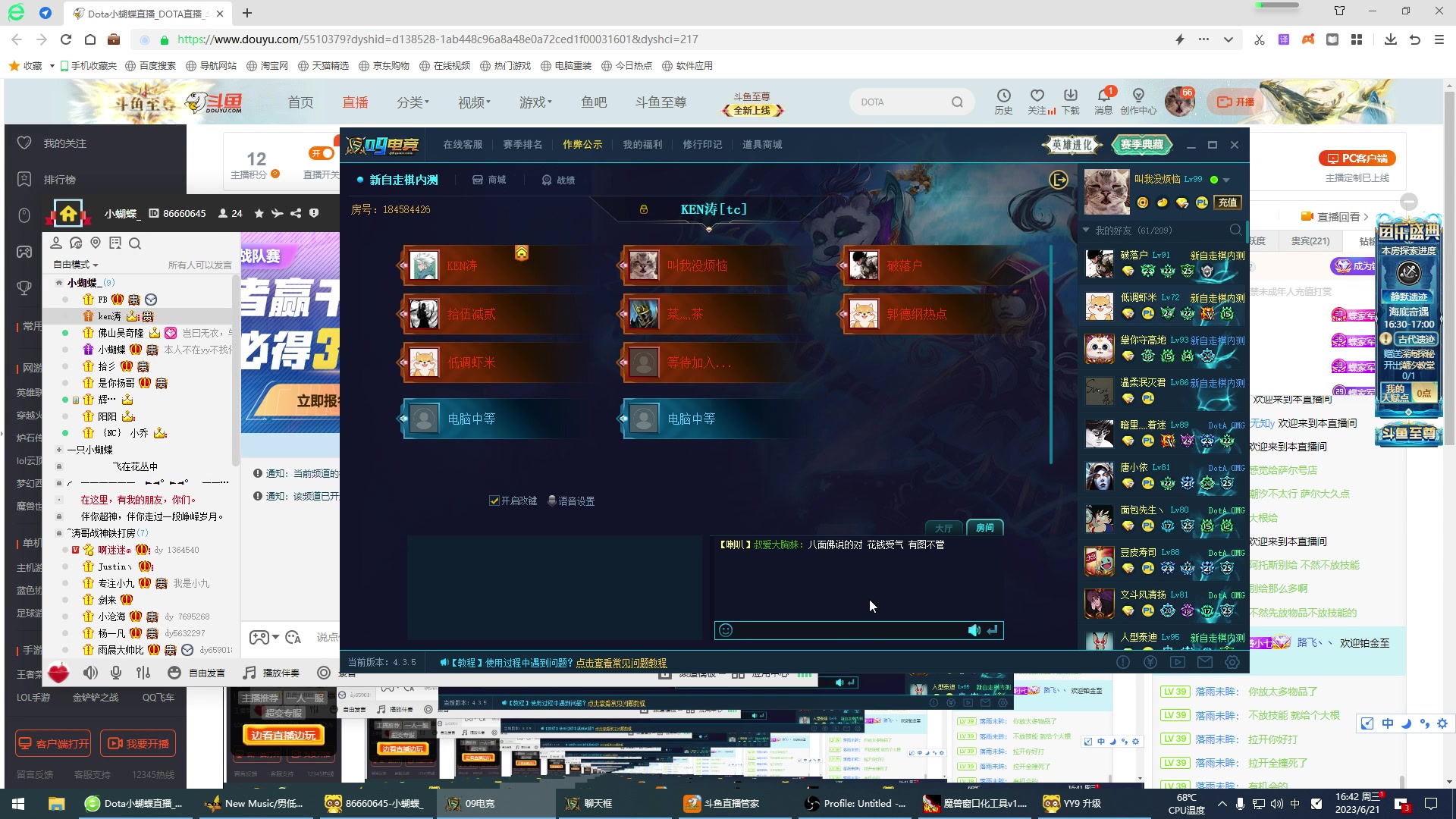Open the settings gear in 09电竞 status bar
Viewport: 1456px width, 819px height.
tap(1232, 662)
